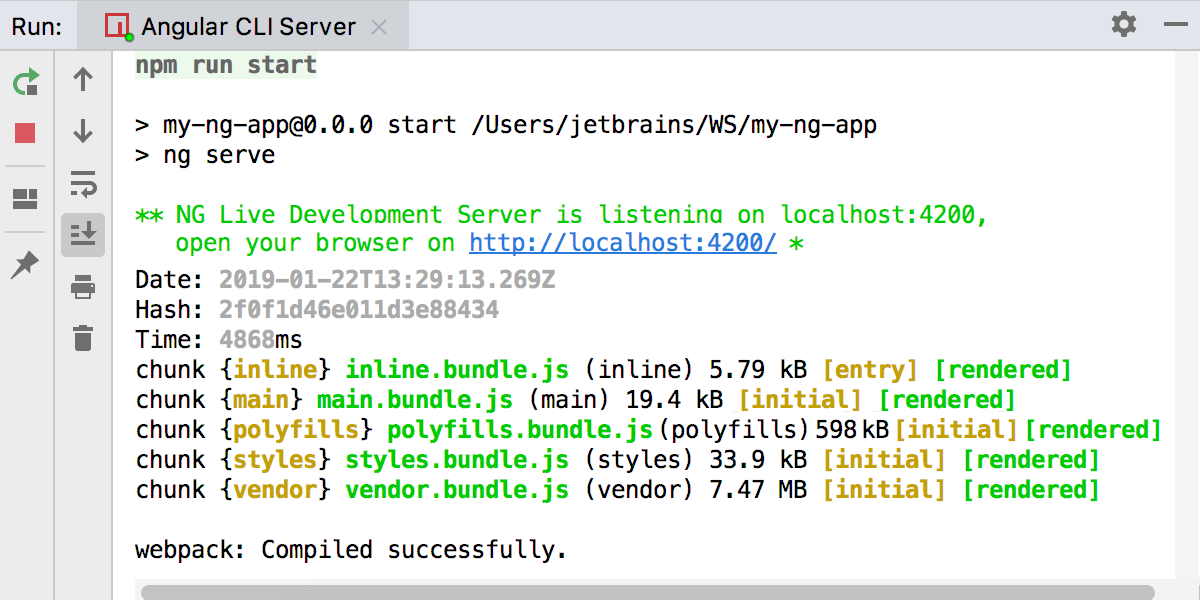Click the horizontal scrollbar under console
Screen dimensions: 1200x600
pos(647,592)
